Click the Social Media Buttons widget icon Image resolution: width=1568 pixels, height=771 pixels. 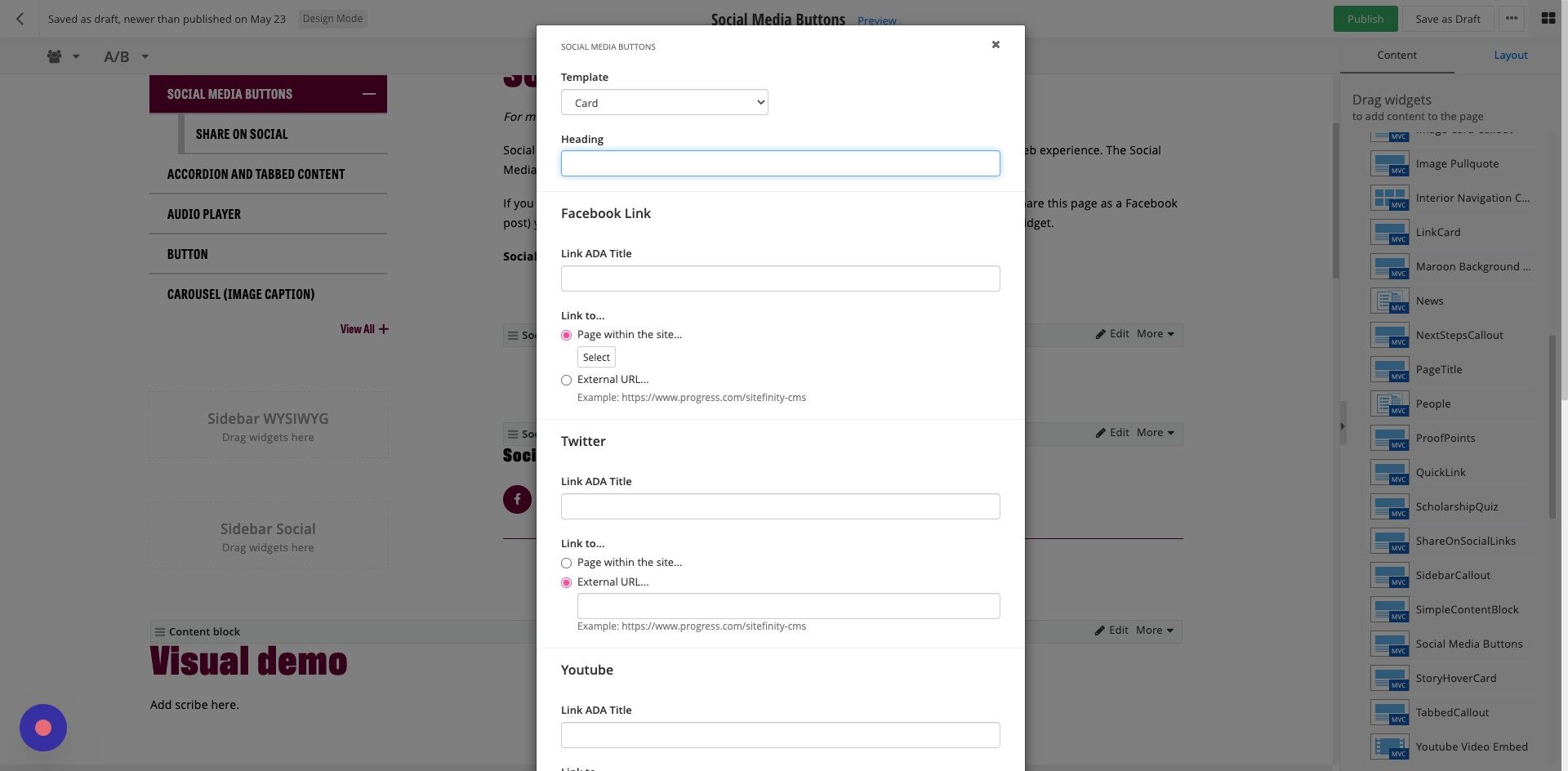[x=1390, y=644]
